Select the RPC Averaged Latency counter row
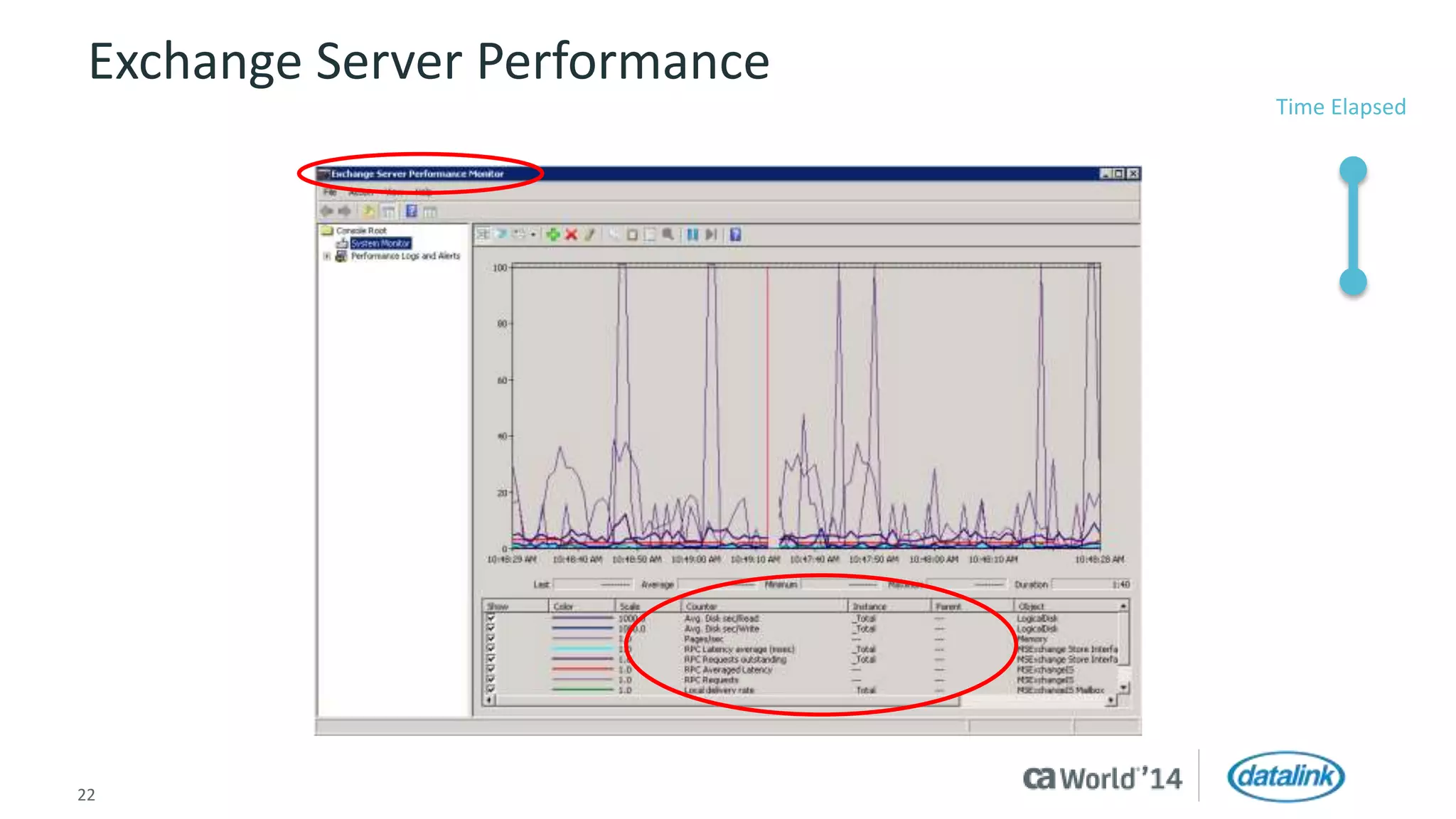 pyautogui.click(x=801, y=669)
